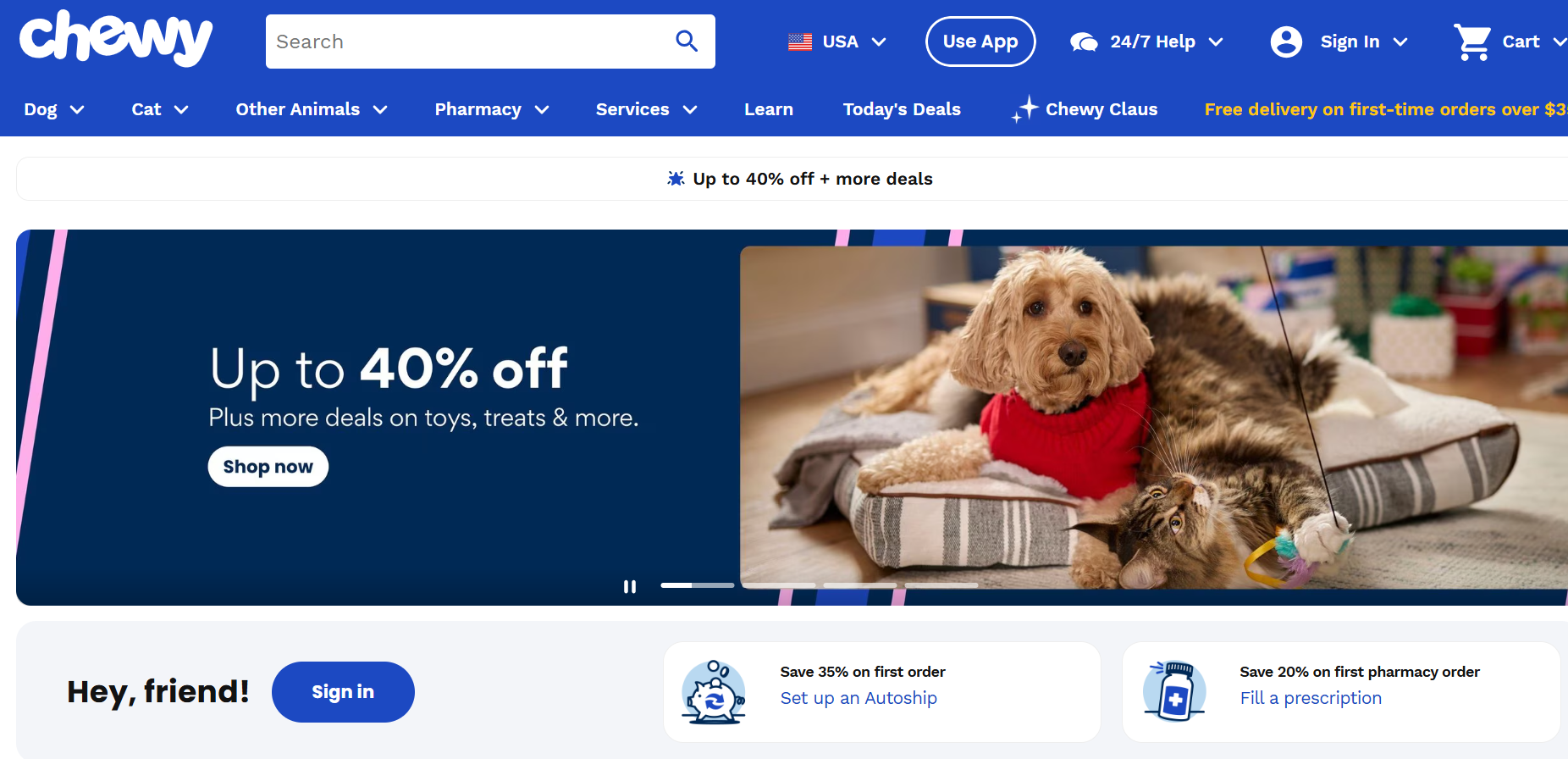Click the 24/7 Help chat bubble icon
1568x759 pixels.
click(x=1084, y=42)
